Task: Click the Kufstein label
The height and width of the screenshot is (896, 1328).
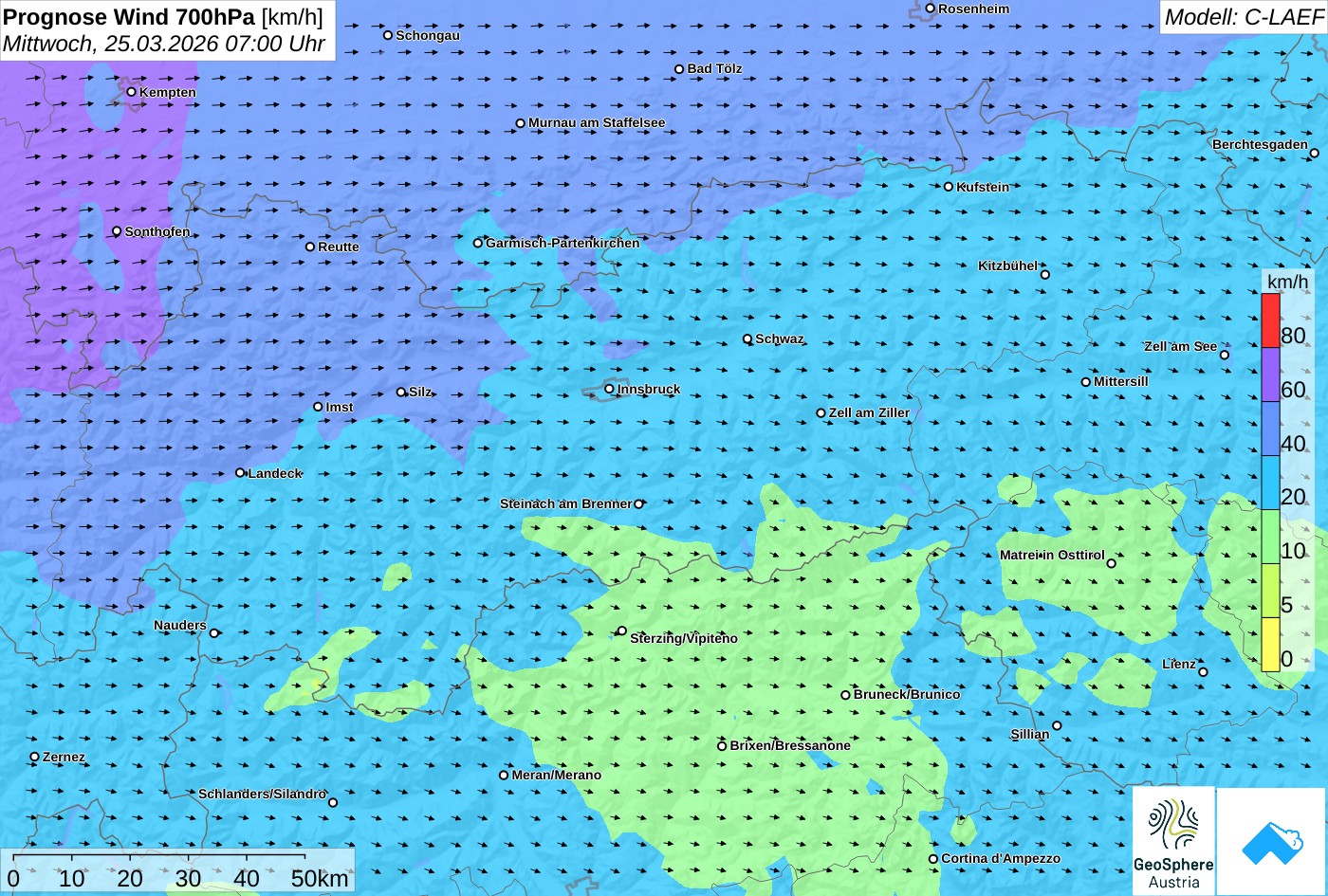Action: click(x=983, y=187)
